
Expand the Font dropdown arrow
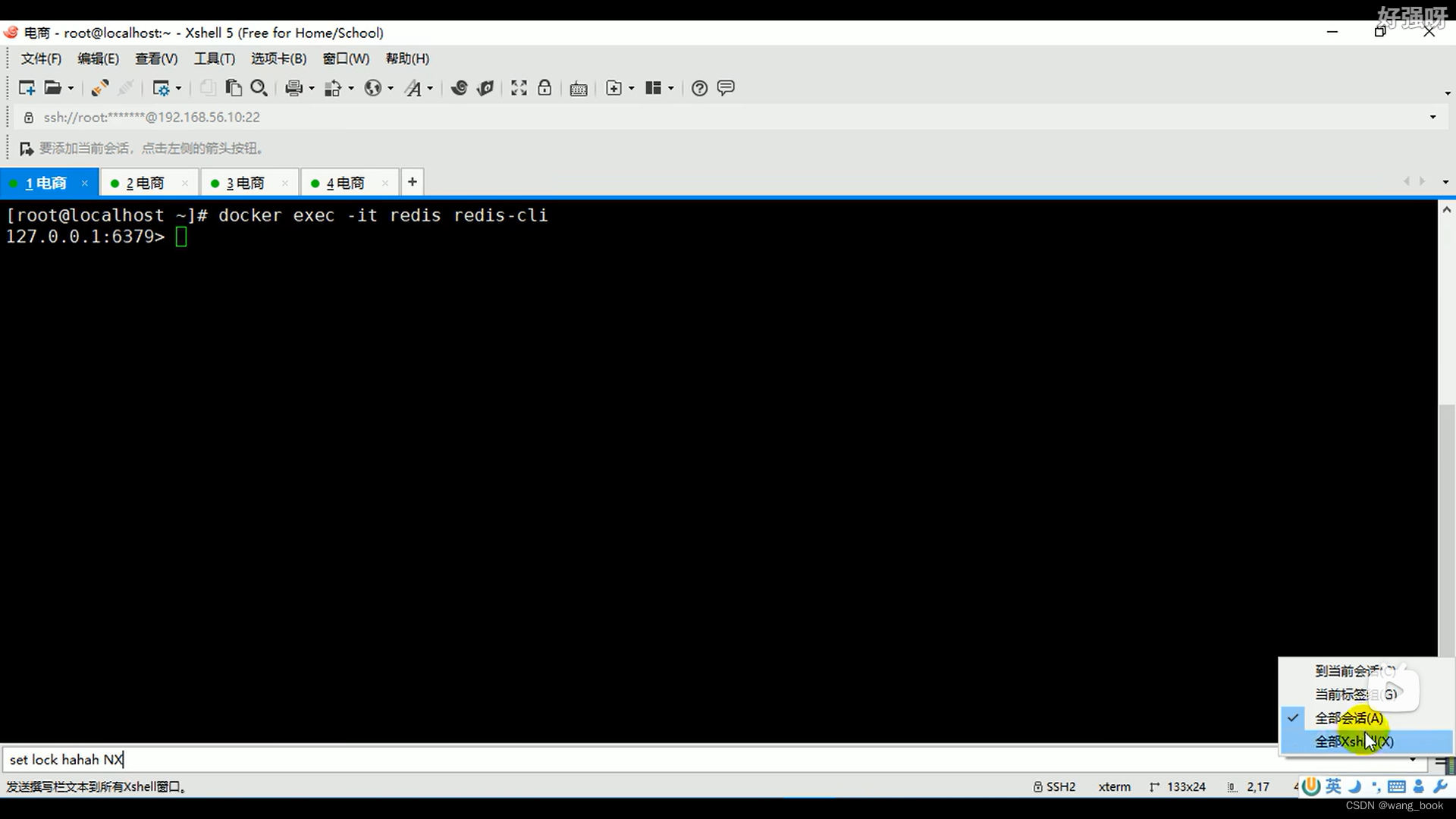tap(430, 89)
